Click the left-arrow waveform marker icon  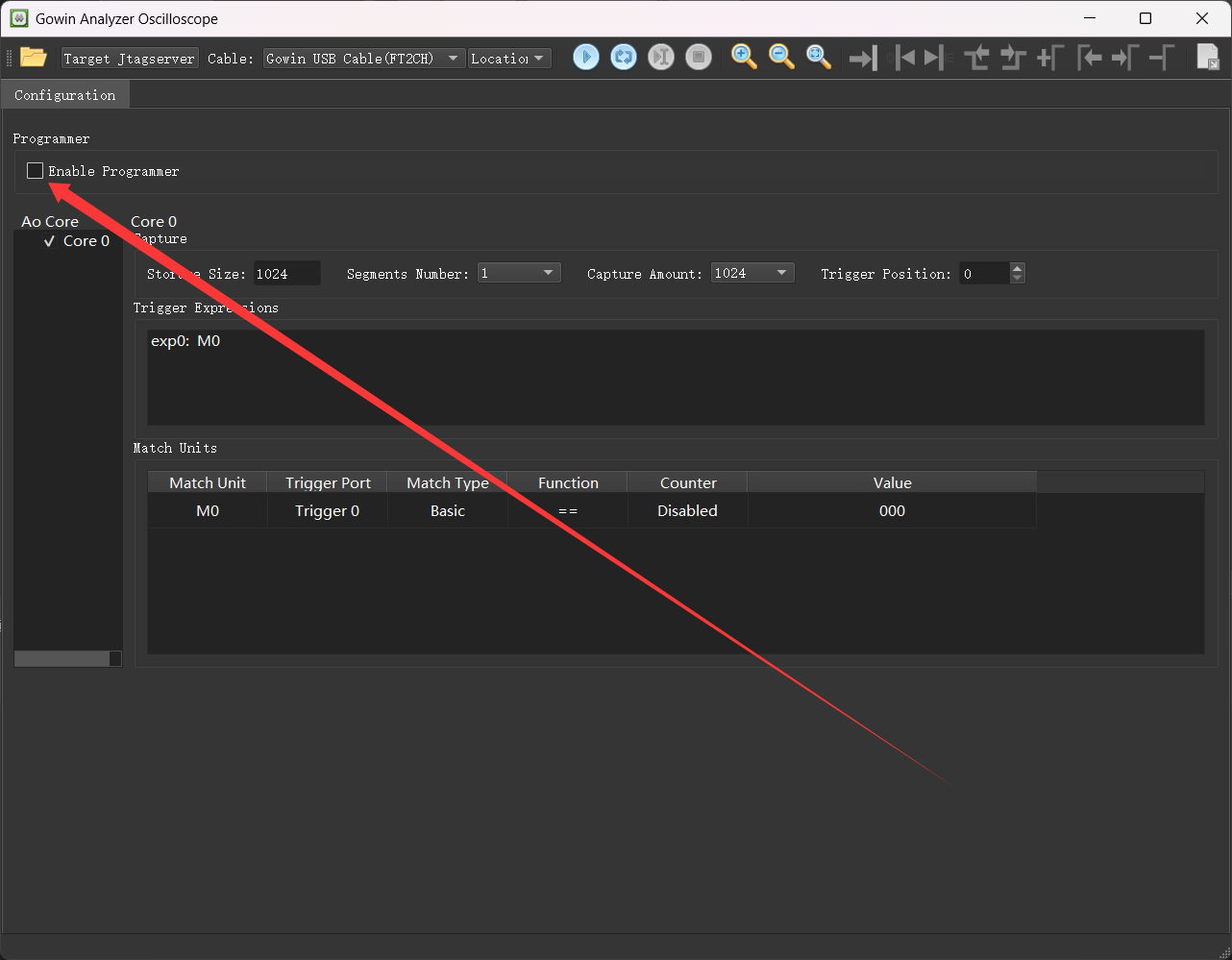(x=1089, y=59)
